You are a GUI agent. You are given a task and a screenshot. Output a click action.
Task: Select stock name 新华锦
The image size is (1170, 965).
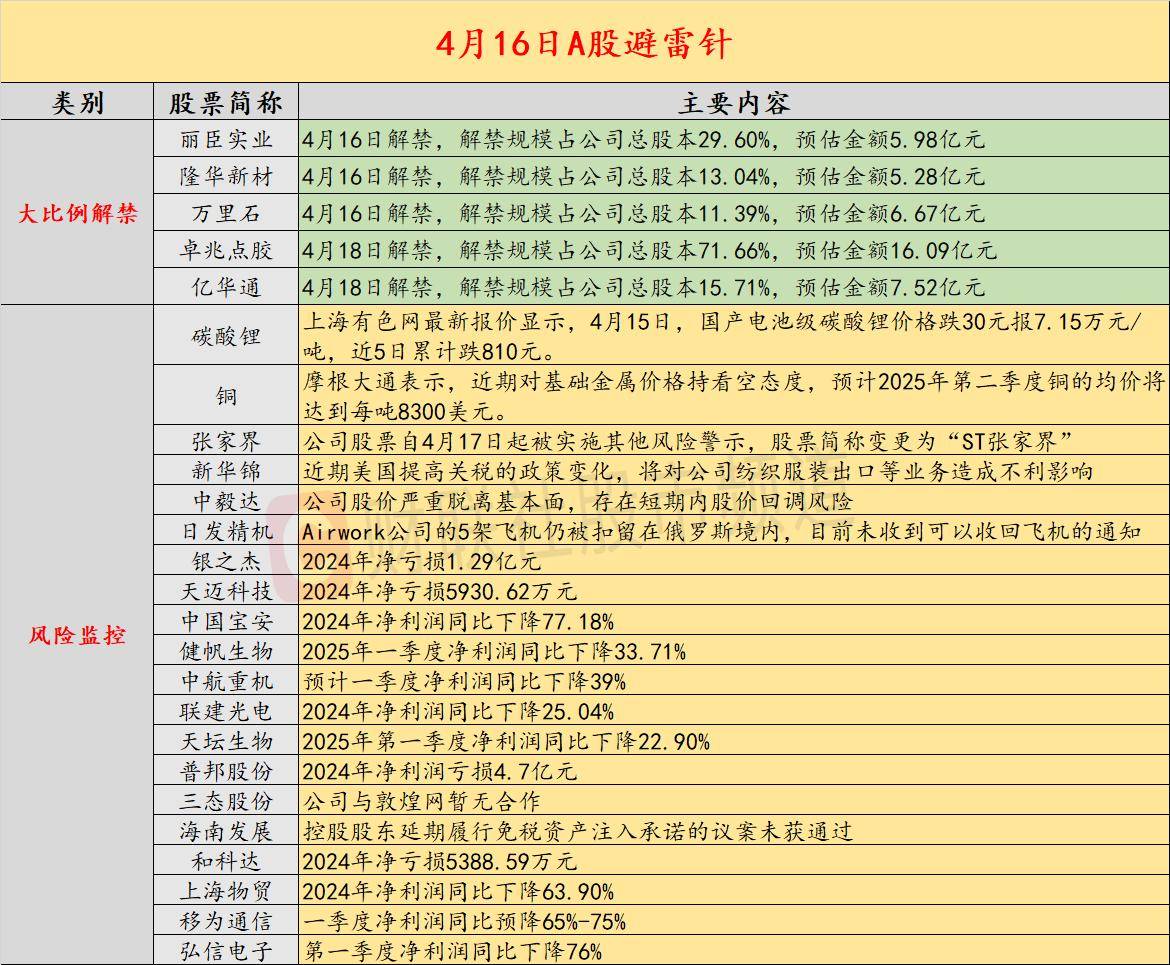[225, 471]
